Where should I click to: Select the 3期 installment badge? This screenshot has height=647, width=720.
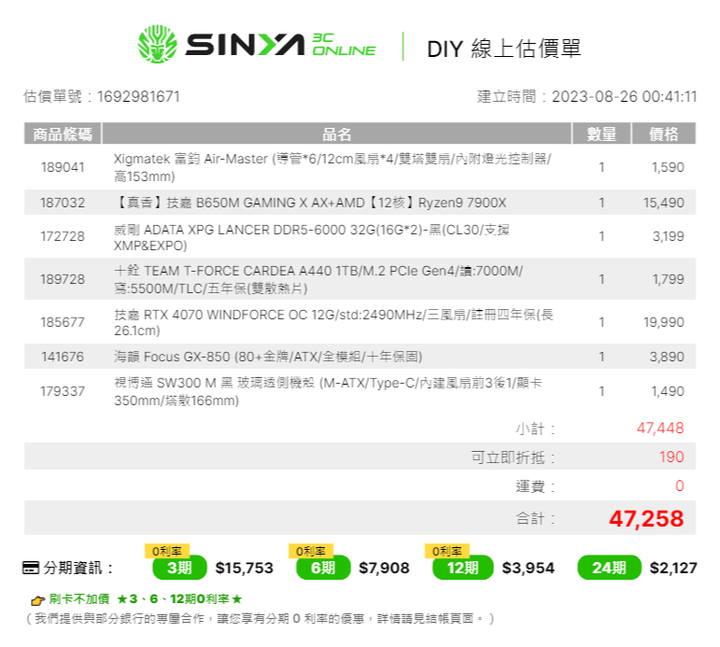(180, 568)
